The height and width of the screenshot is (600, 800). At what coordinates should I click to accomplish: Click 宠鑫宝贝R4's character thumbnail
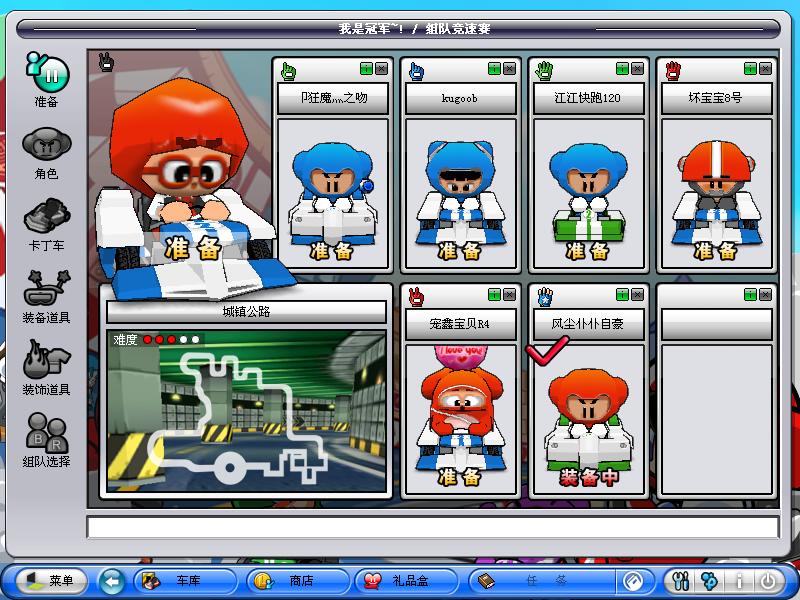coord(460,419)
